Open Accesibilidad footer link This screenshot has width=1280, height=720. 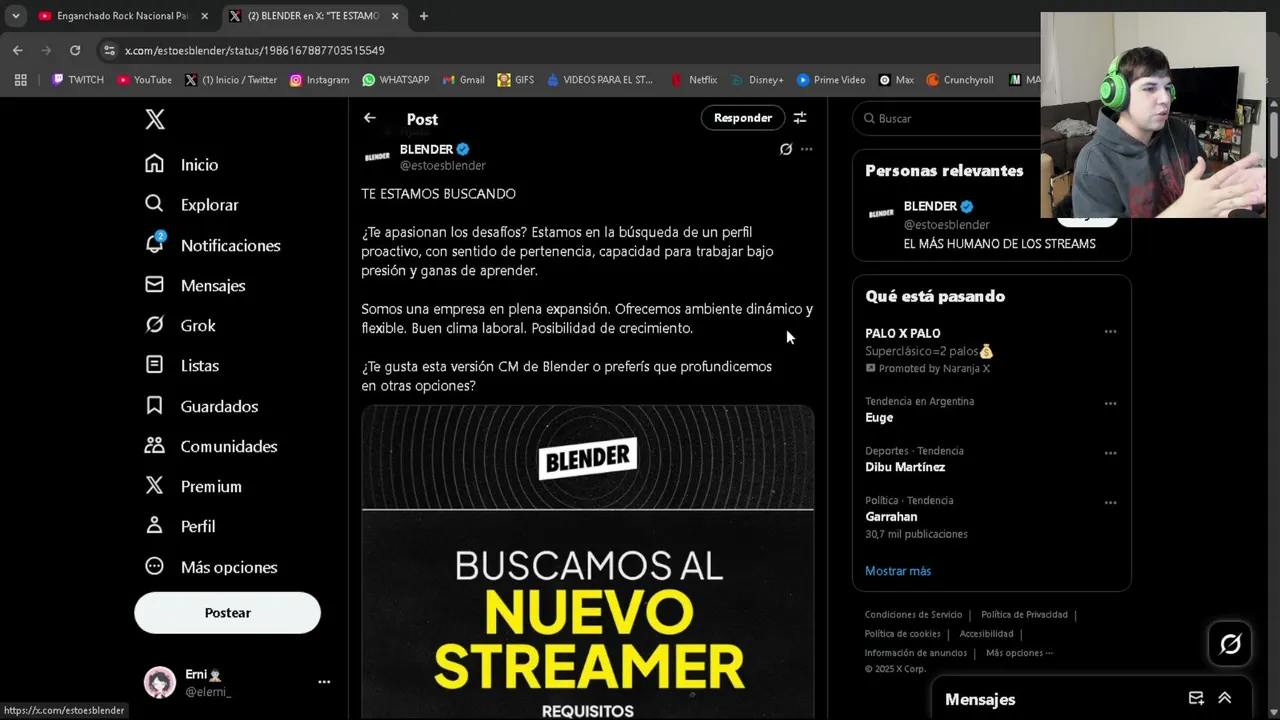pos(986,634)
